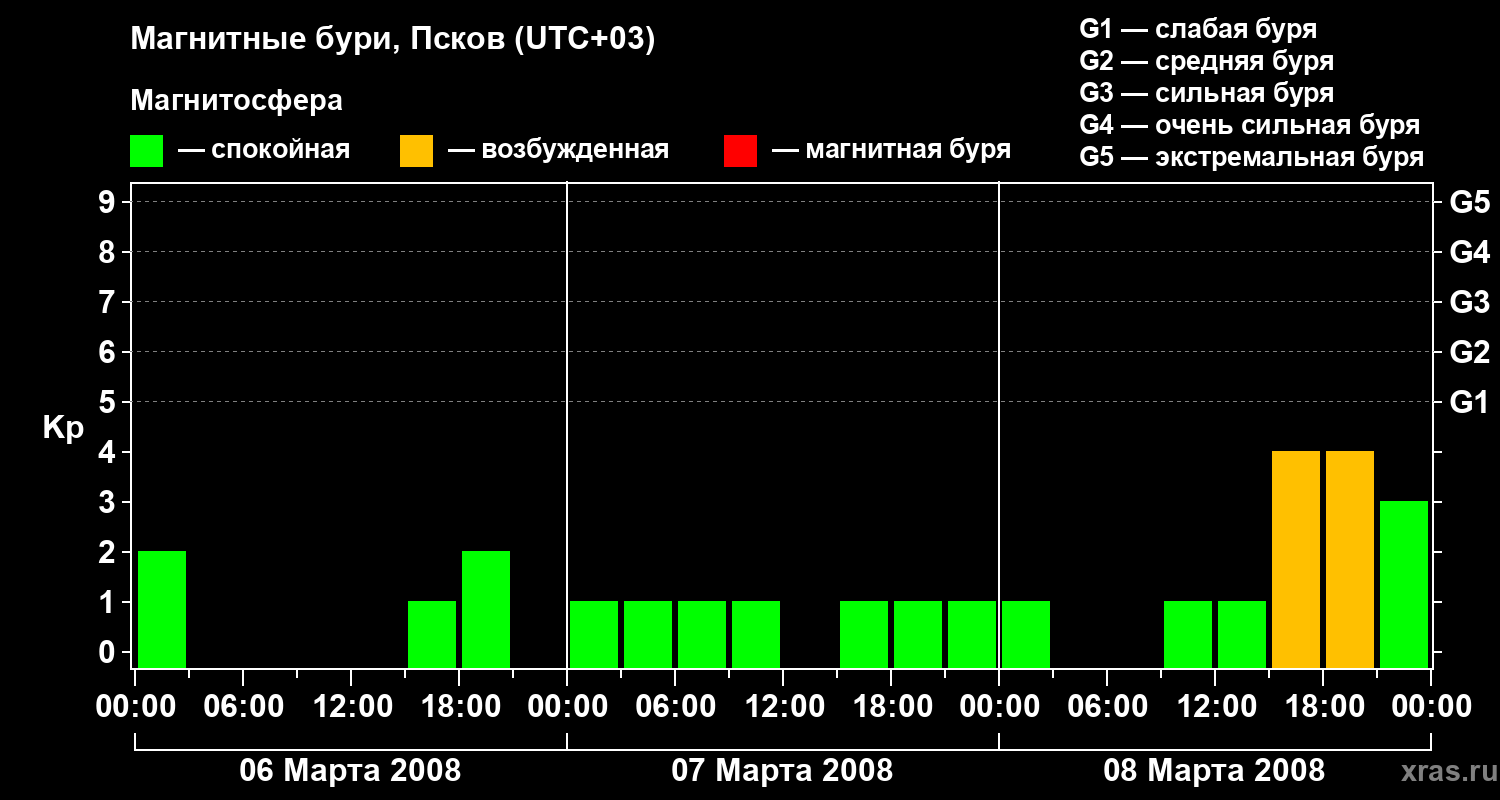The height and width of the screenshot is (800, 1500).
Task: Click the line "G4 — очень сильная буря"
Action: click(1250, 125)
